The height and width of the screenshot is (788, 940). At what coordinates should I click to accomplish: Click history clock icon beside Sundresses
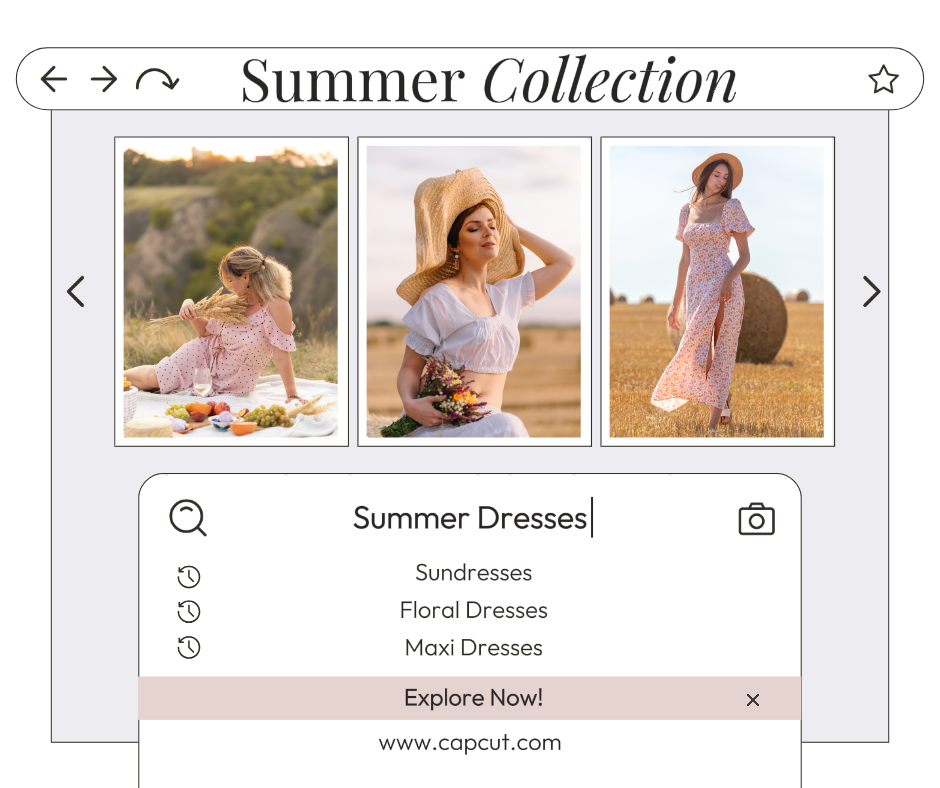pyautogui.click(x=189, y=576)
